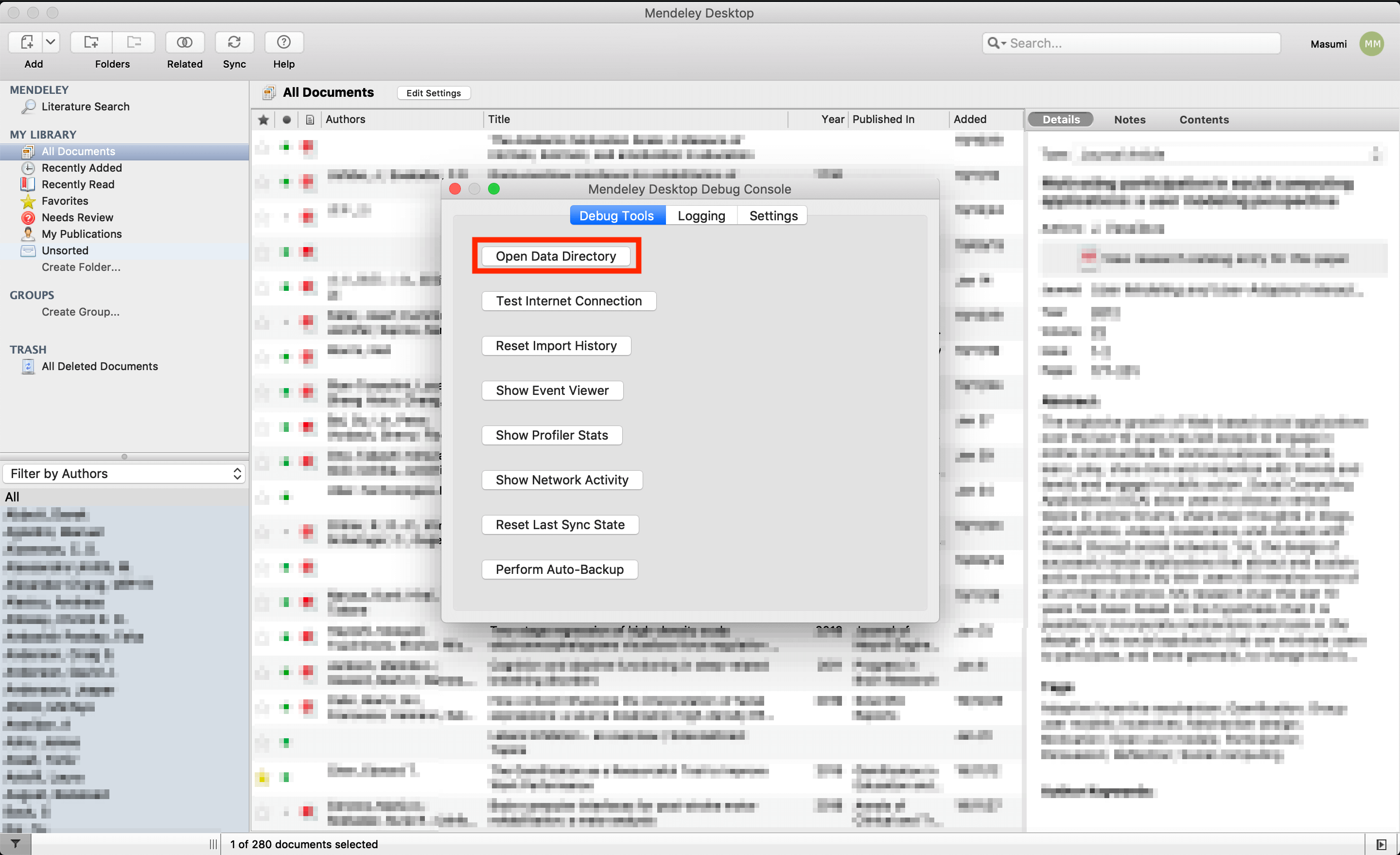Toggle the yellow favorite star in the document list
Viewport: 1400px width, 855px height.
click(x=262, y=777)
